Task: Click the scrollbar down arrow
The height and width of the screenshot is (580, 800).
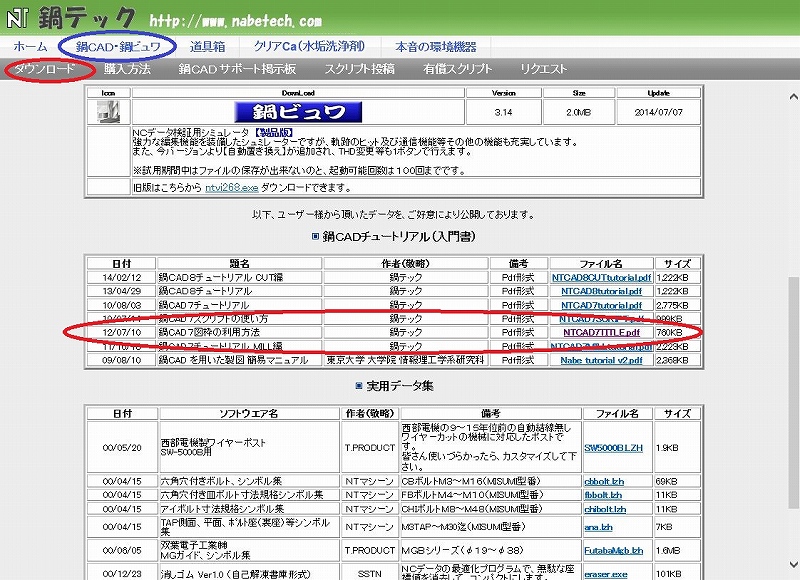Action: click(x=793, y=564)
